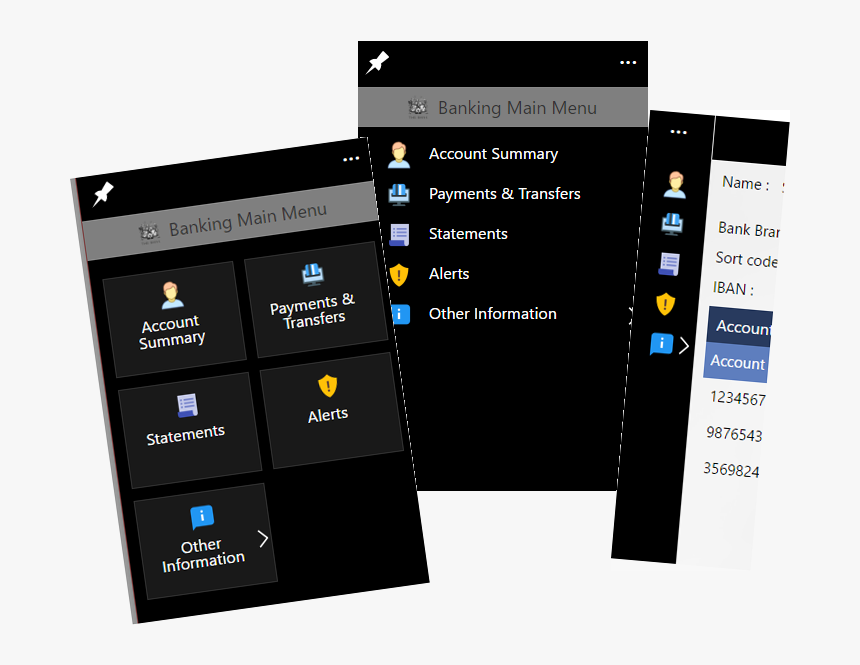This screenshot has width=860, height=665.
Task: Select Payments & Transfers in the list menu
Action: click(x=504, y=194)
